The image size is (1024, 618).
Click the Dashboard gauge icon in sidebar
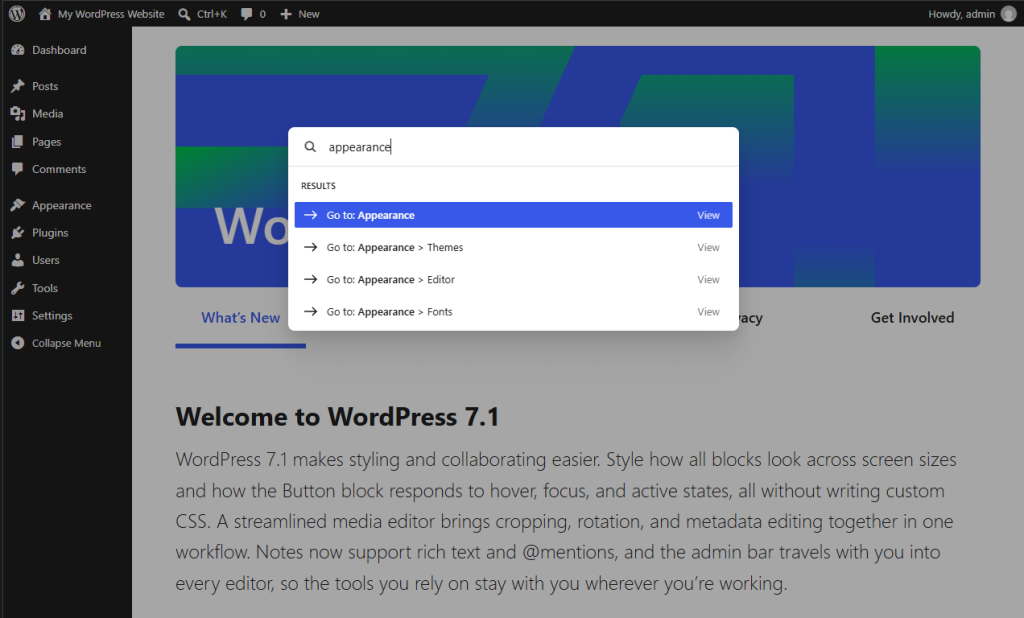click(x=18, y=50)
